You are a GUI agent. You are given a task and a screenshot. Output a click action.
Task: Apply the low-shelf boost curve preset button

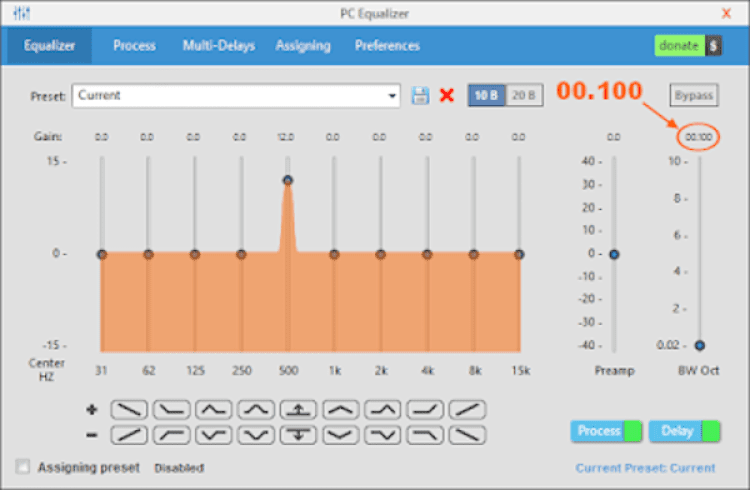[x=171, y=410]
